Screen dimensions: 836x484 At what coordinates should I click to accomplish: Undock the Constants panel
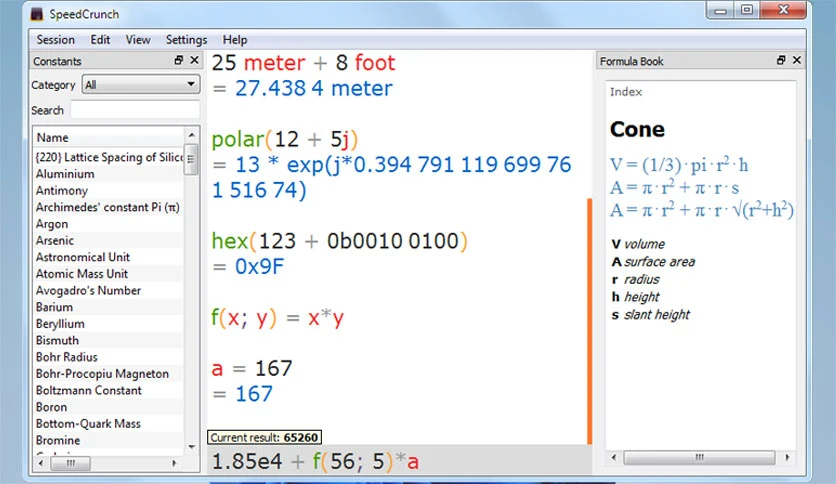[179, 60]
